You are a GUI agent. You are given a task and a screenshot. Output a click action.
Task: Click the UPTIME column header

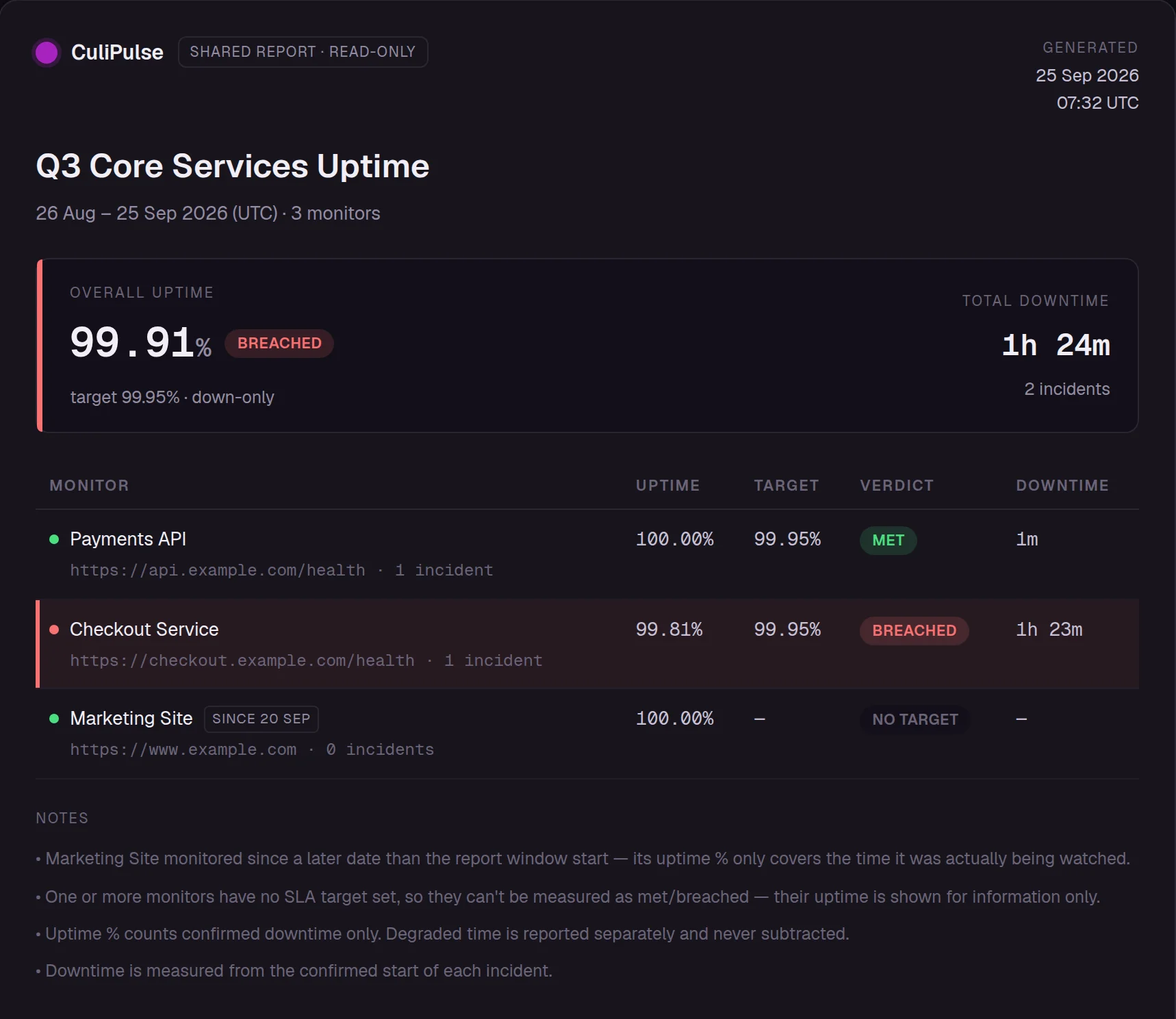[667, 485]
